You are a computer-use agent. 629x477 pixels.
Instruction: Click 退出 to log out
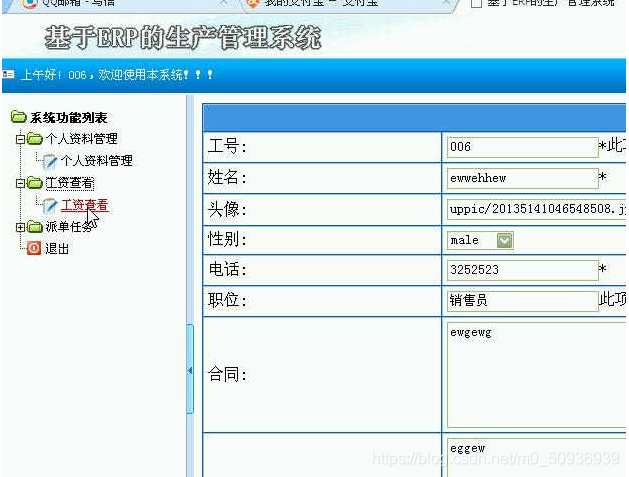[57, 249]
